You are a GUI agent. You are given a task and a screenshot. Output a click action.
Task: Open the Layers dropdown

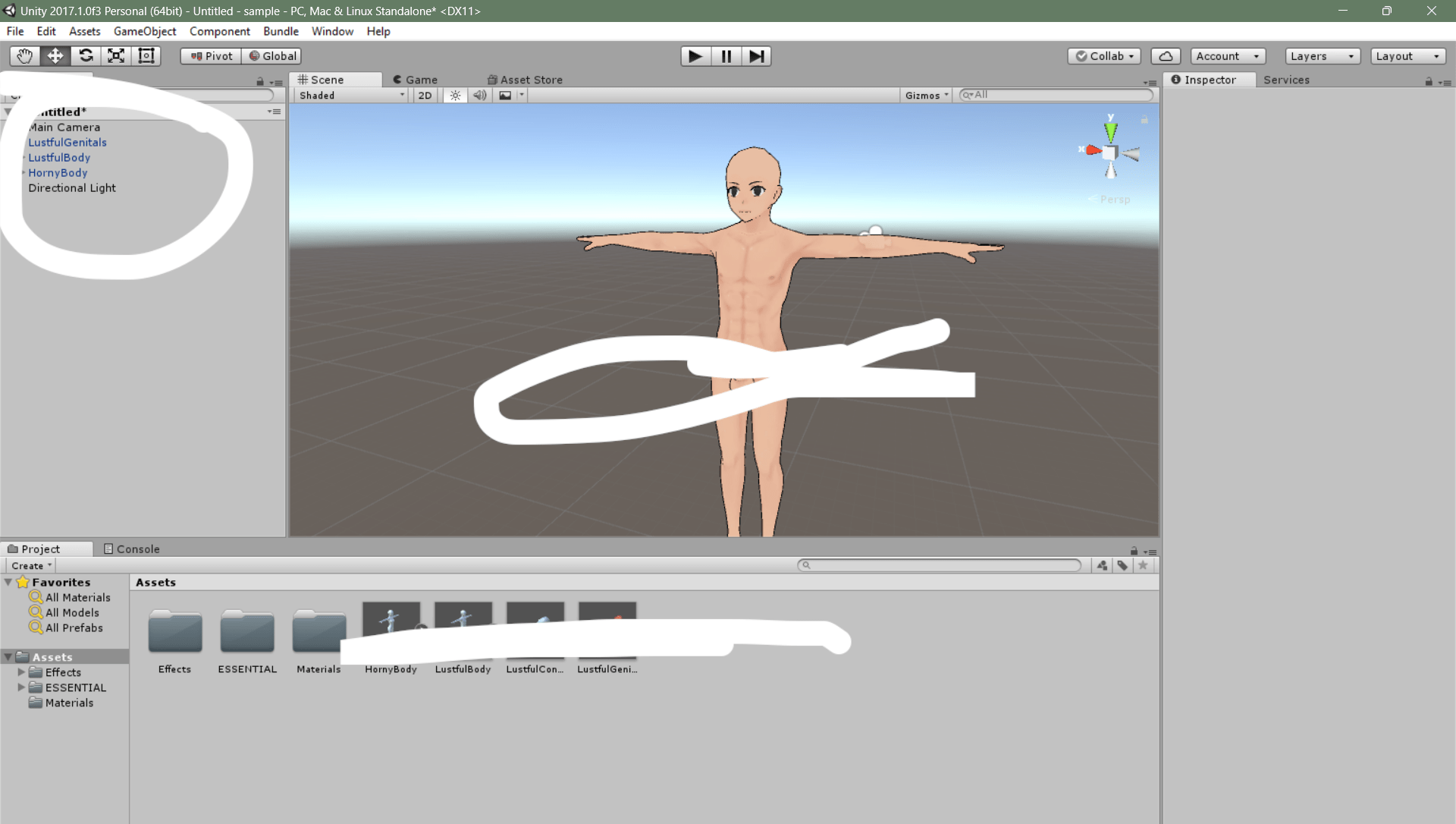1322,56
